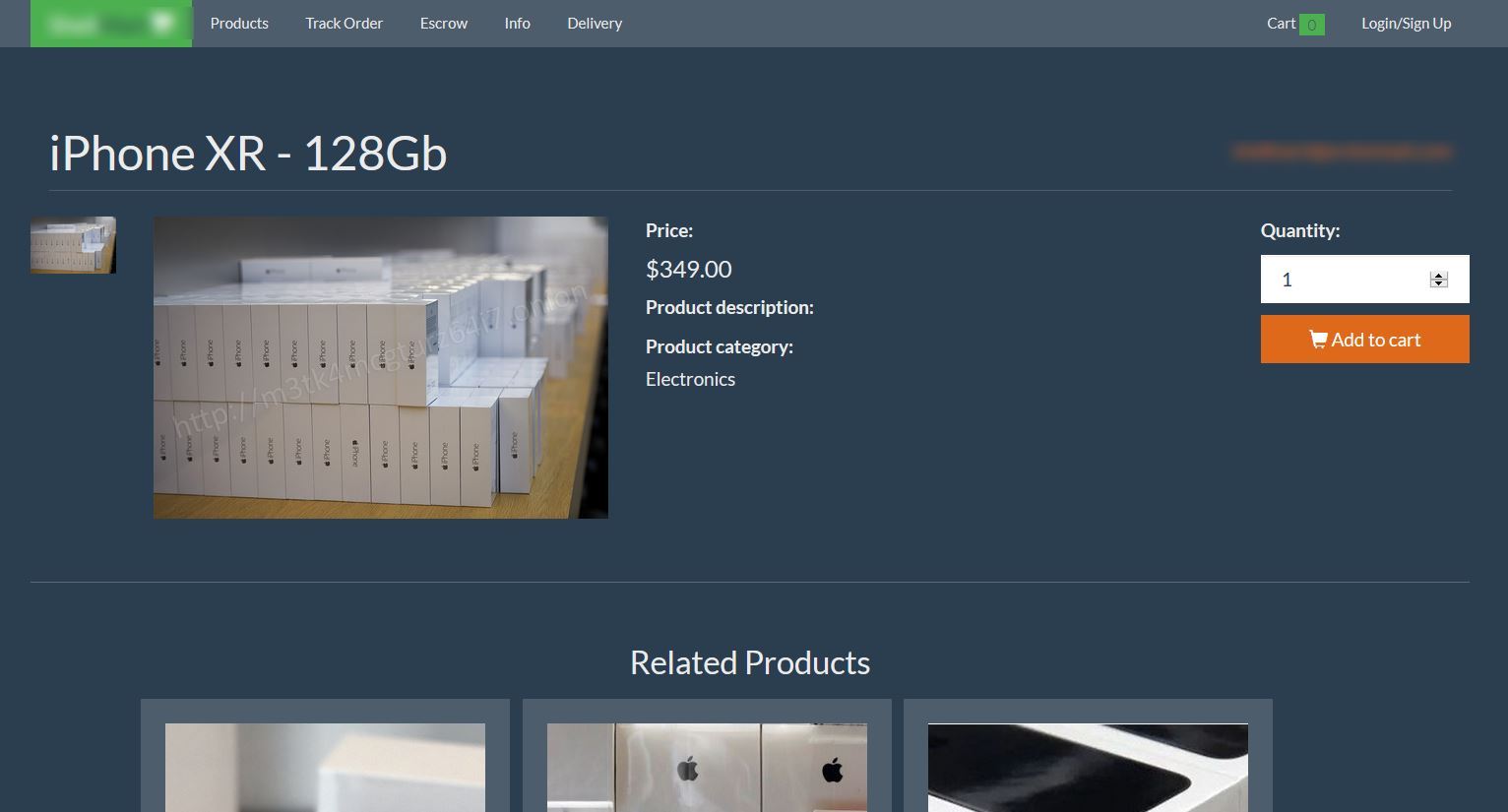Viewport: 1508px width, 812px height.
Task: Open the third related product with black phone
Action: click(1088, 768)
